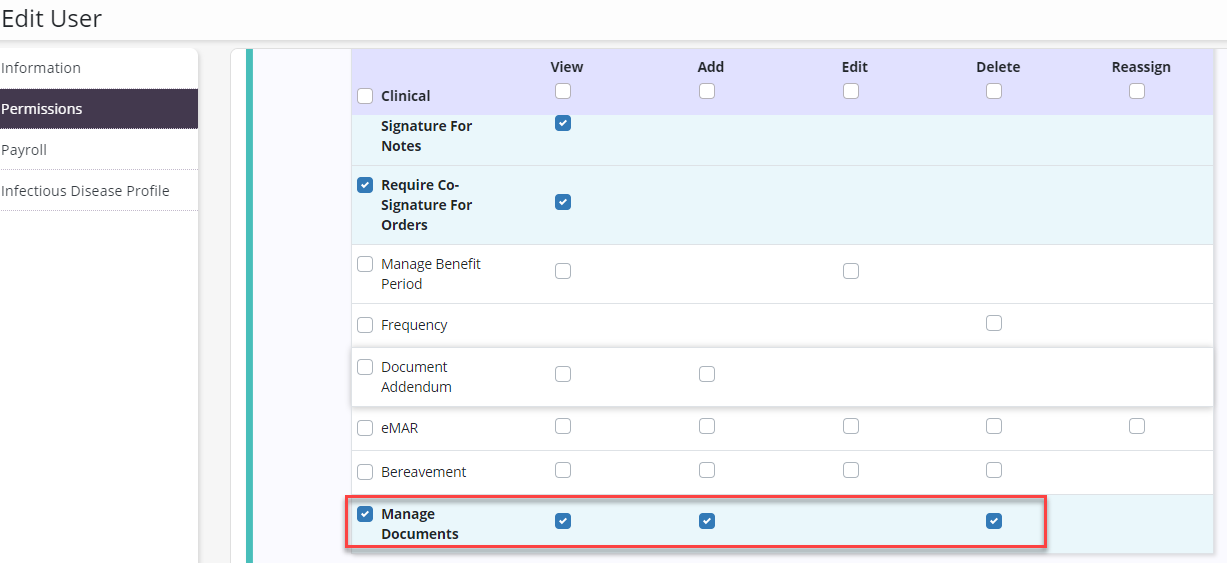Open the Information tab in sidebar
1227x563 pixels.
point(41,68)
